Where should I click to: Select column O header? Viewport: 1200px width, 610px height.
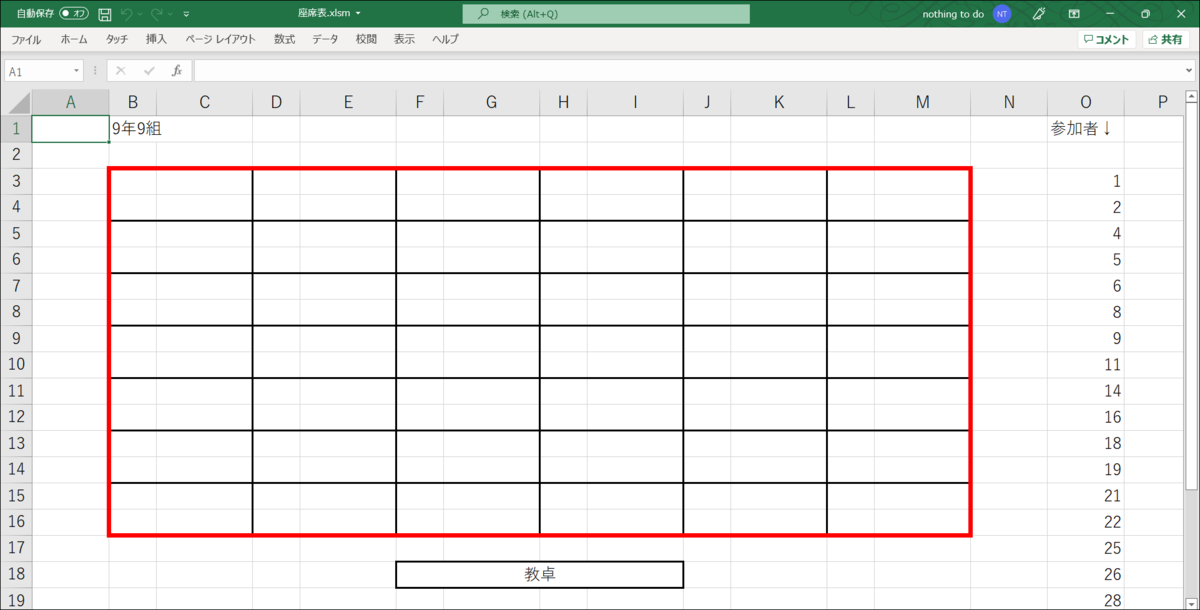(x=1086, y=102)
